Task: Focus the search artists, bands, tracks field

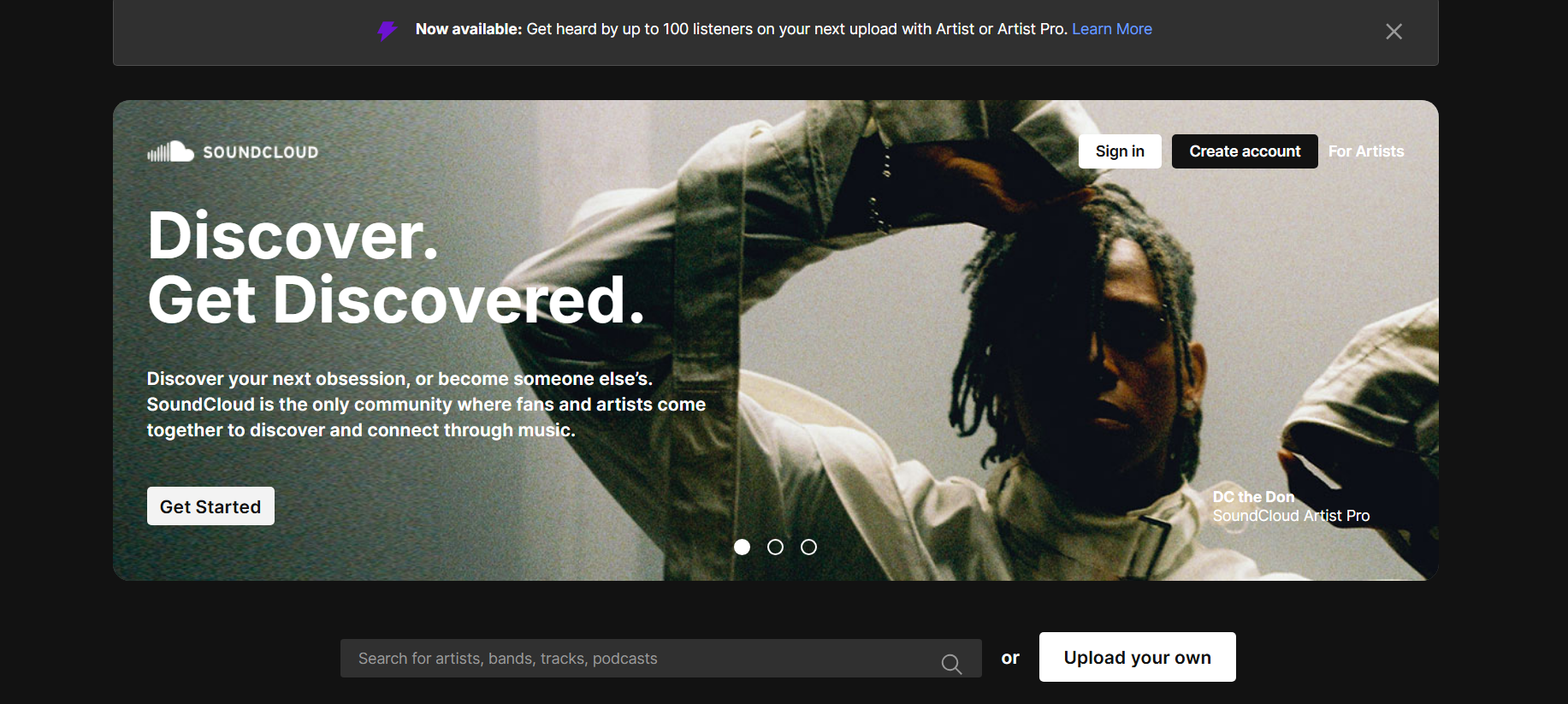Action: click(x=660, y=659)
